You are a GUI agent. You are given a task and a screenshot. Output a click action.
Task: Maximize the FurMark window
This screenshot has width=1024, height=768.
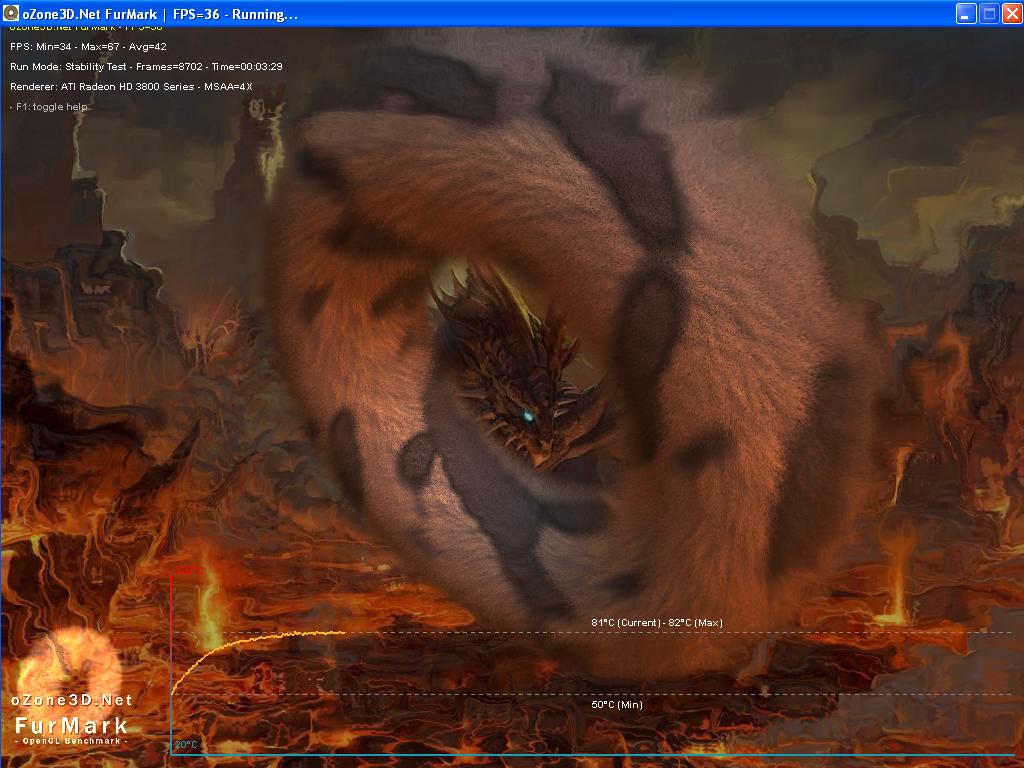989,14
